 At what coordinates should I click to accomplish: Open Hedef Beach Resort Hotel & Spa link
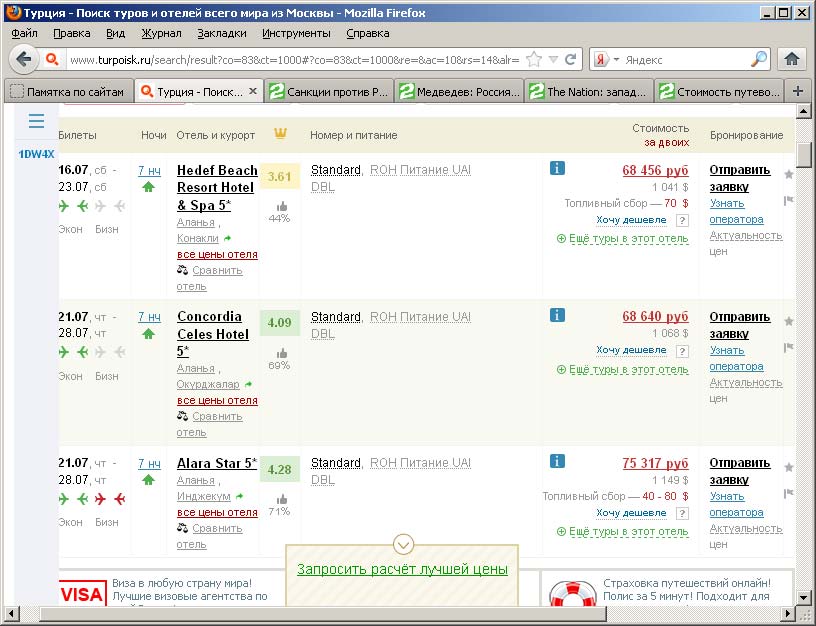tap(217, 187)
